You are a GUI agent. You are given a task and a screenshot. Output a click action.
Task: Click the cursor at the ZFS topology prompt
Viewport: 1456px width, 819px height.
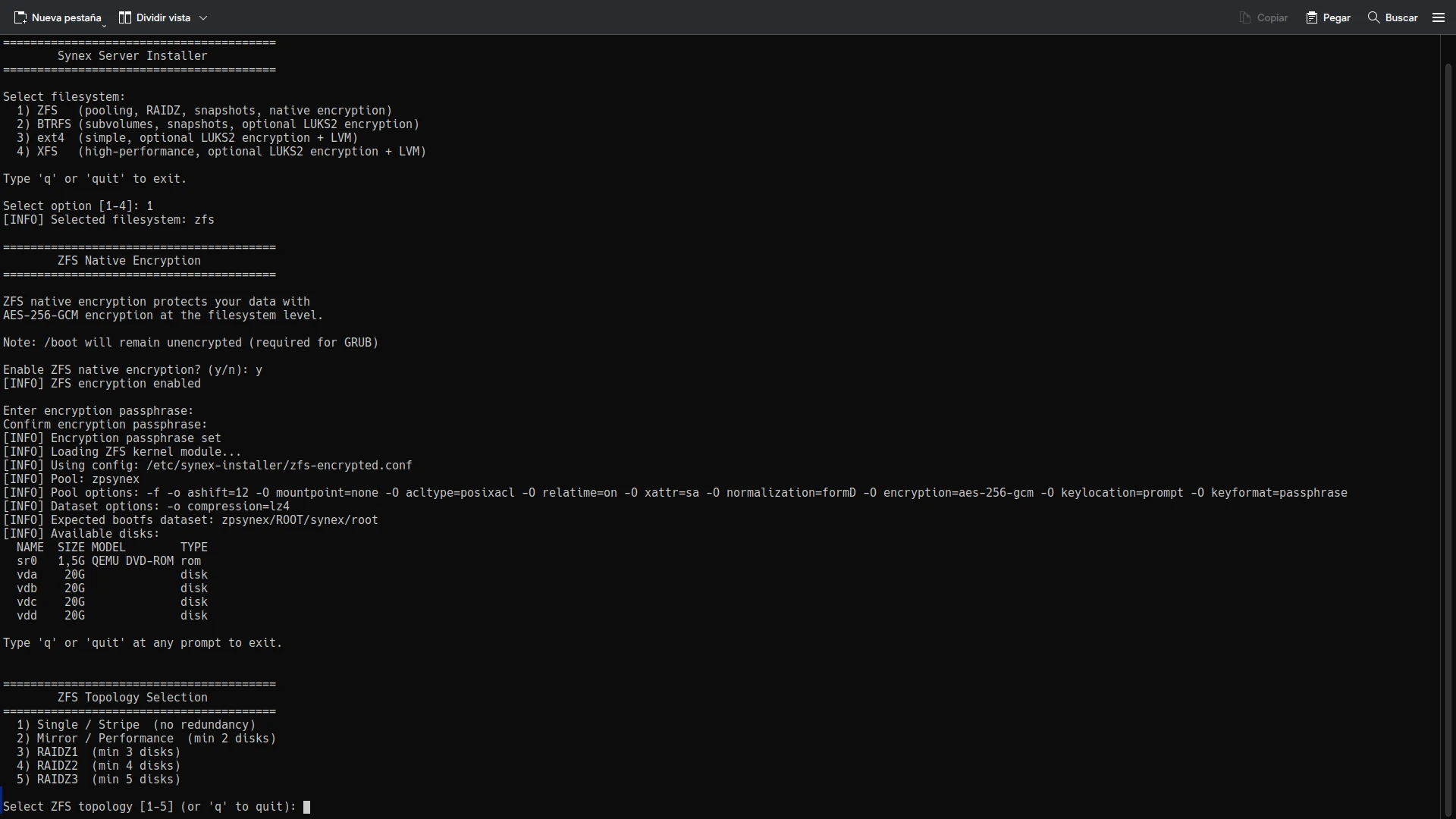point(306,807)
